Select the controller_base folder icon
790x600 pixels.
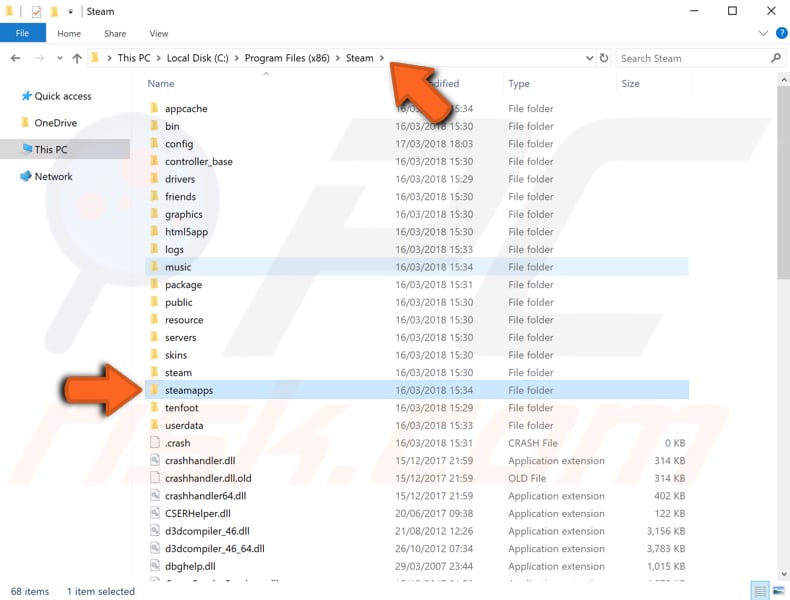[x=155, y=161]
